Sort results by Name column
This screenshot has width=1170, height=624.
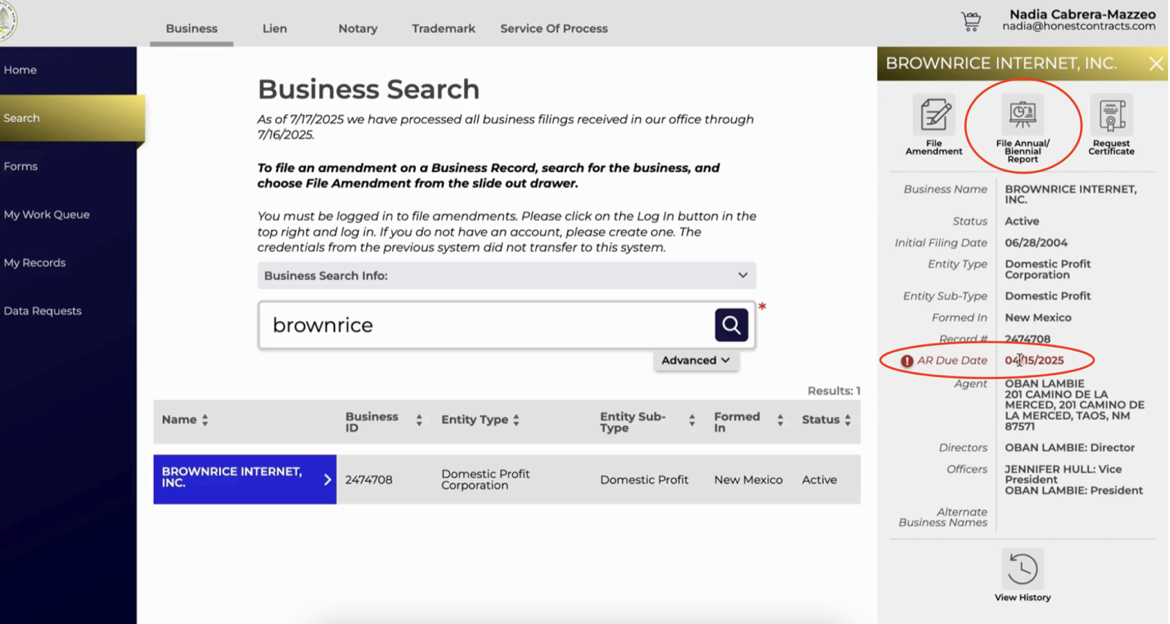click(x=205, y=420)
